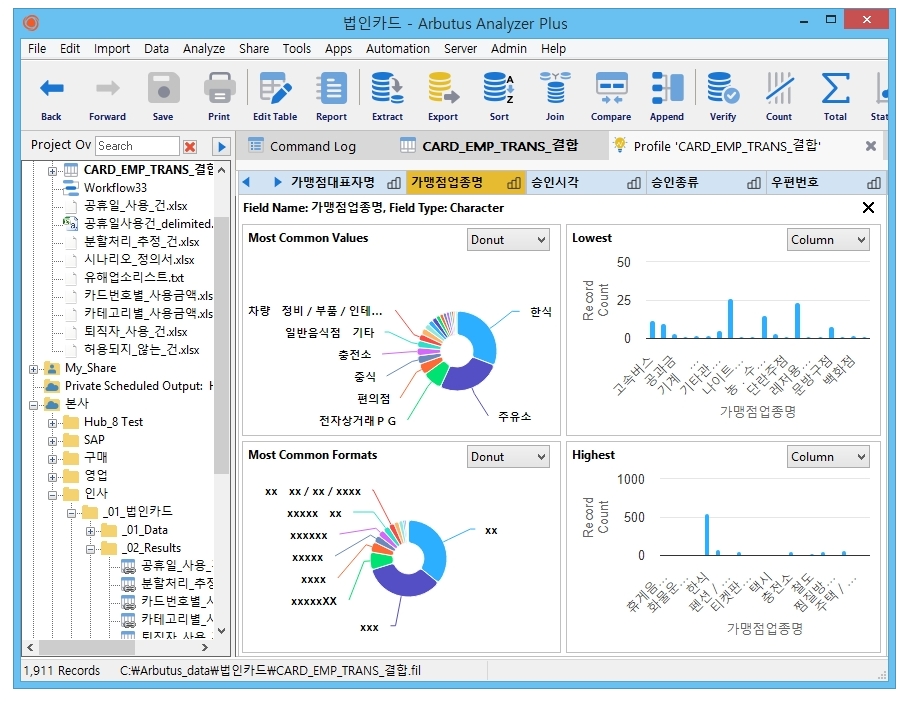The image size is (908, 709).
Task: Open Highest chart type dropdown
Action: click(828, 457)
